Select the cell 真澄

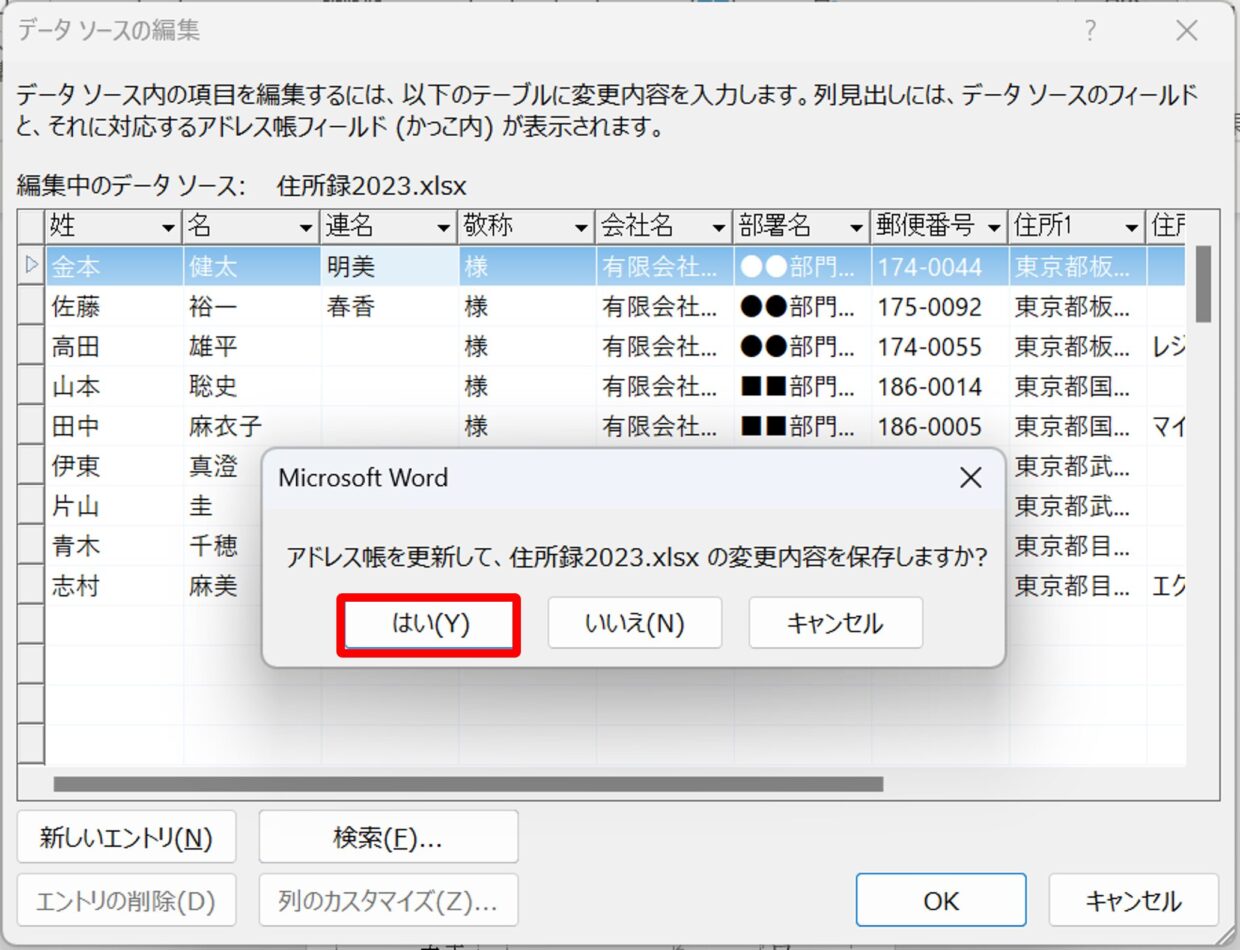[x=222, y=467]
